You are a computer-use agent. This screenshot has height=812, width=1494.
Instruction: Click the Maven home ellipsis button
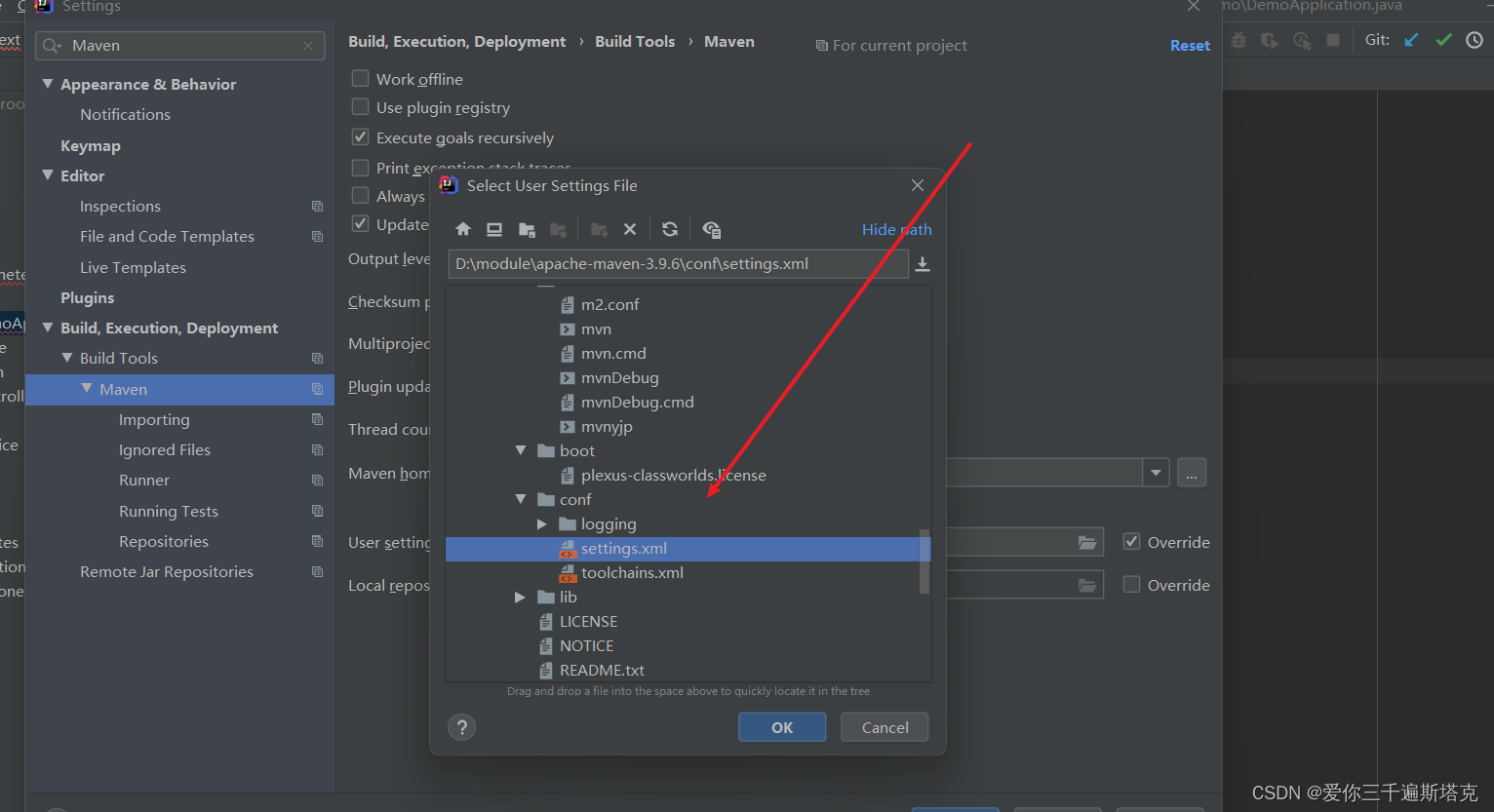click(1192, 473)
